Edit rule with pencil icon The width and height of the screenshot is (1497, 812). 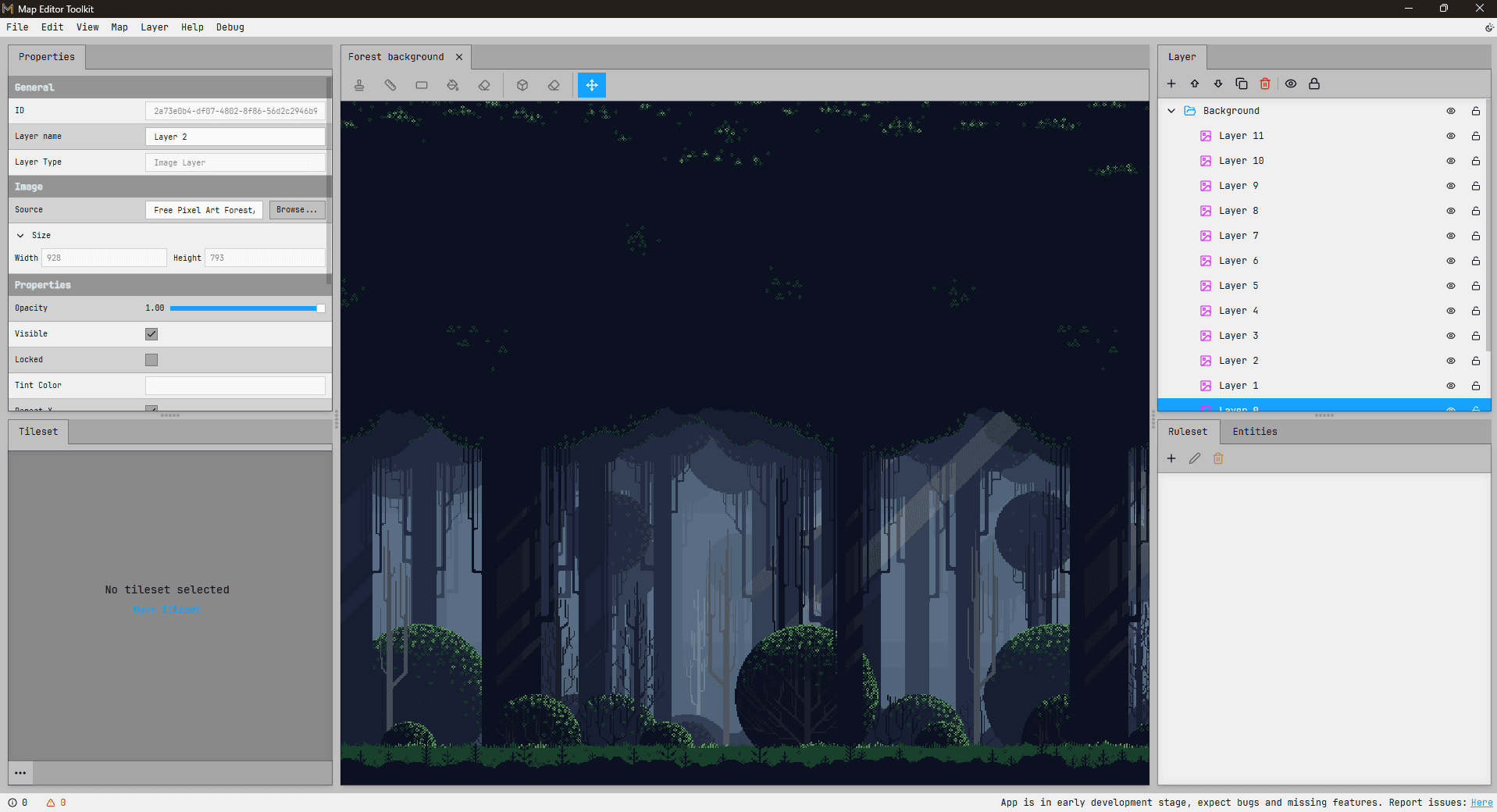[x=1195, y=458]
